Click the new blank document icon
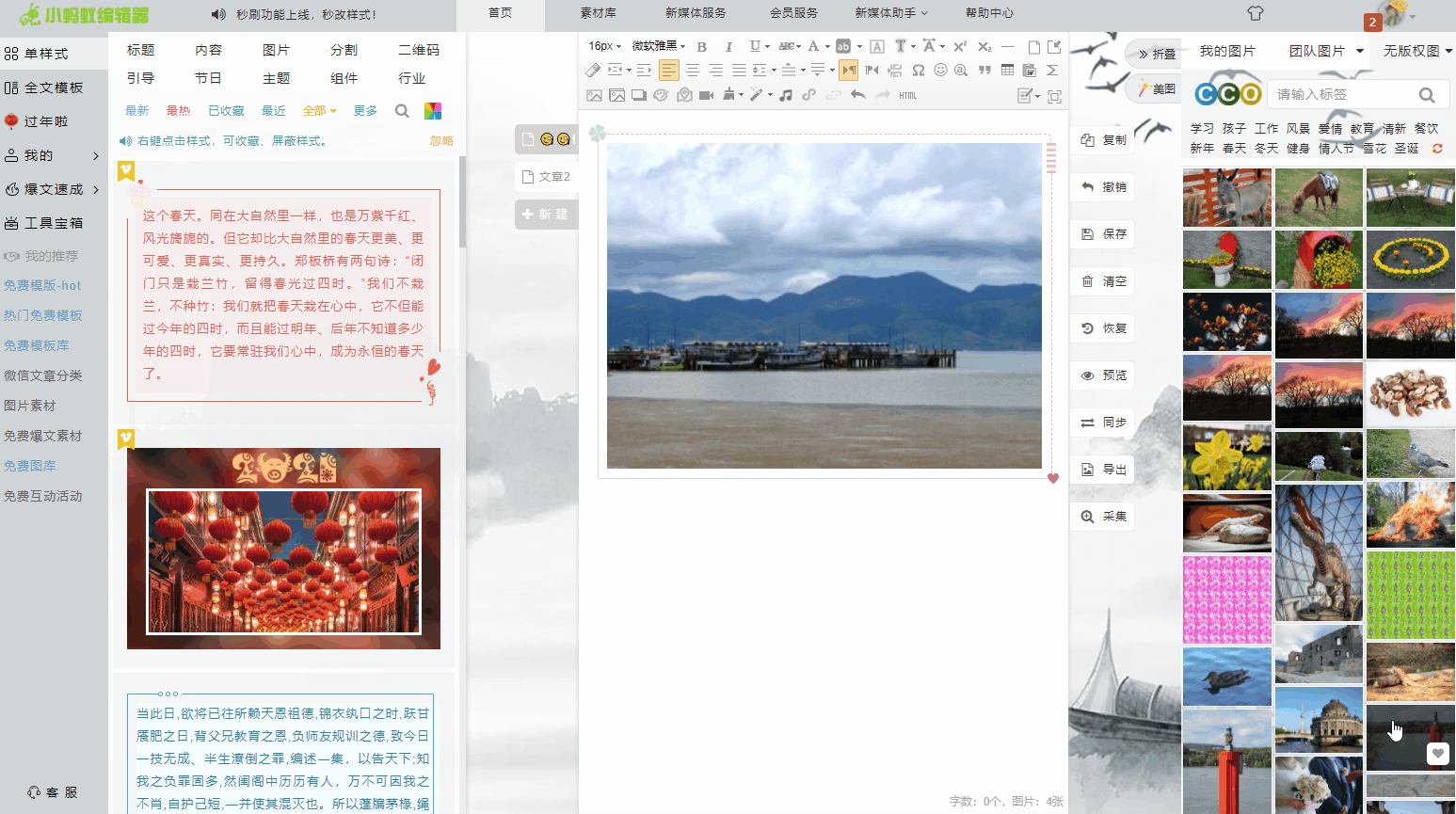Viewport: 1456px width, 814px height. coord(1033,46)
